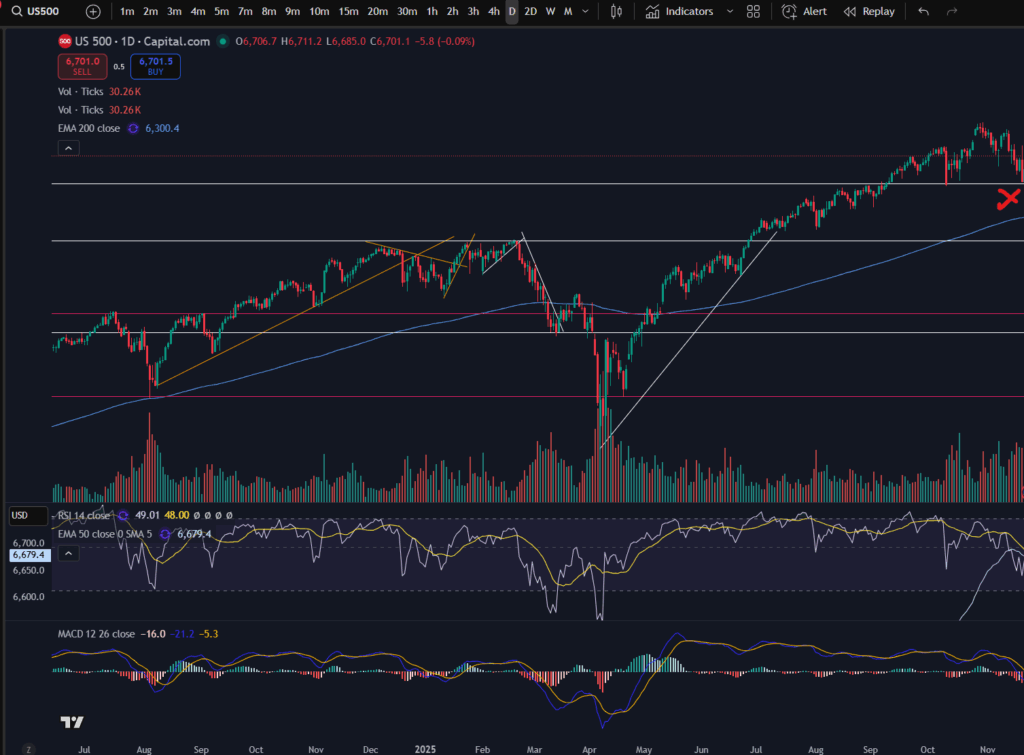Choose the 2h timeframe
Screen dimensions: 1024x755
pyautogui.click(x=453, y=11)
